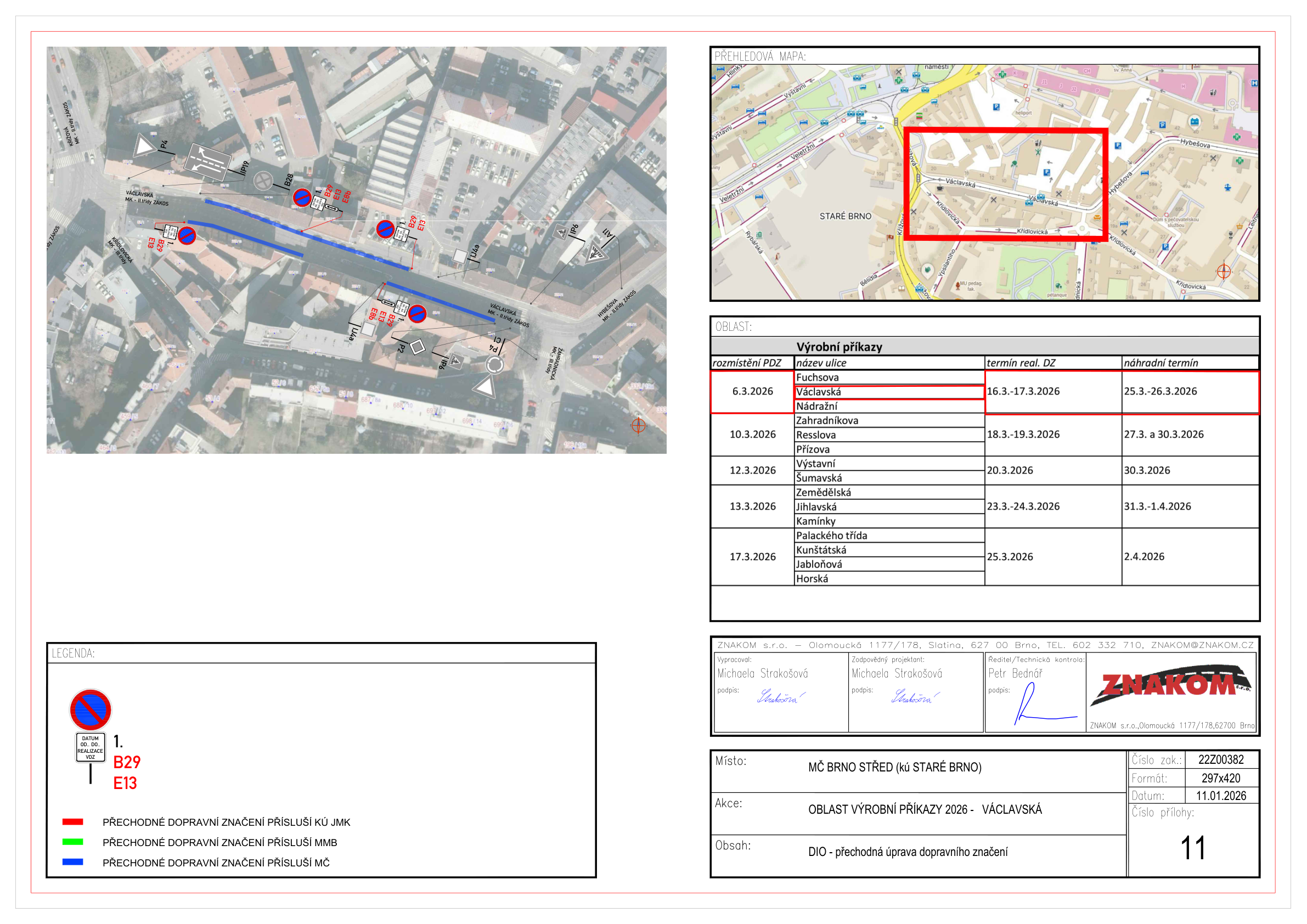
Task: Click the STARÉ BRNO label on the overview map
Action: 846,216
